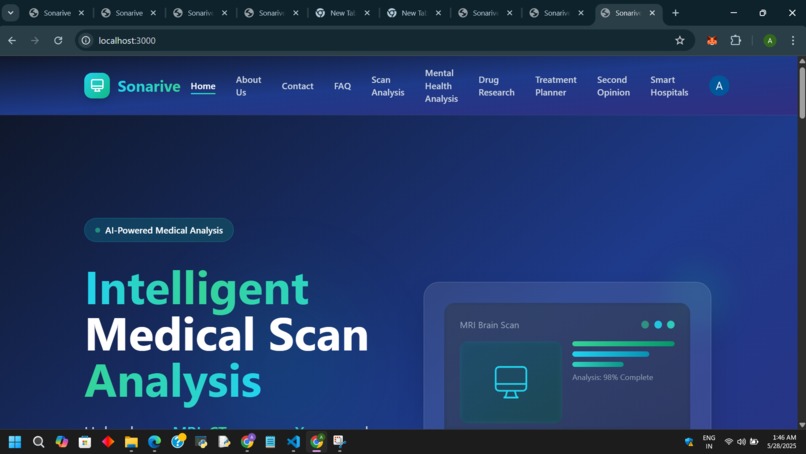Image resolution: width=806 pixels, height=454 pixels.
Task: Go to Smart Hospitals page
Action: click(x=669, y=86)
